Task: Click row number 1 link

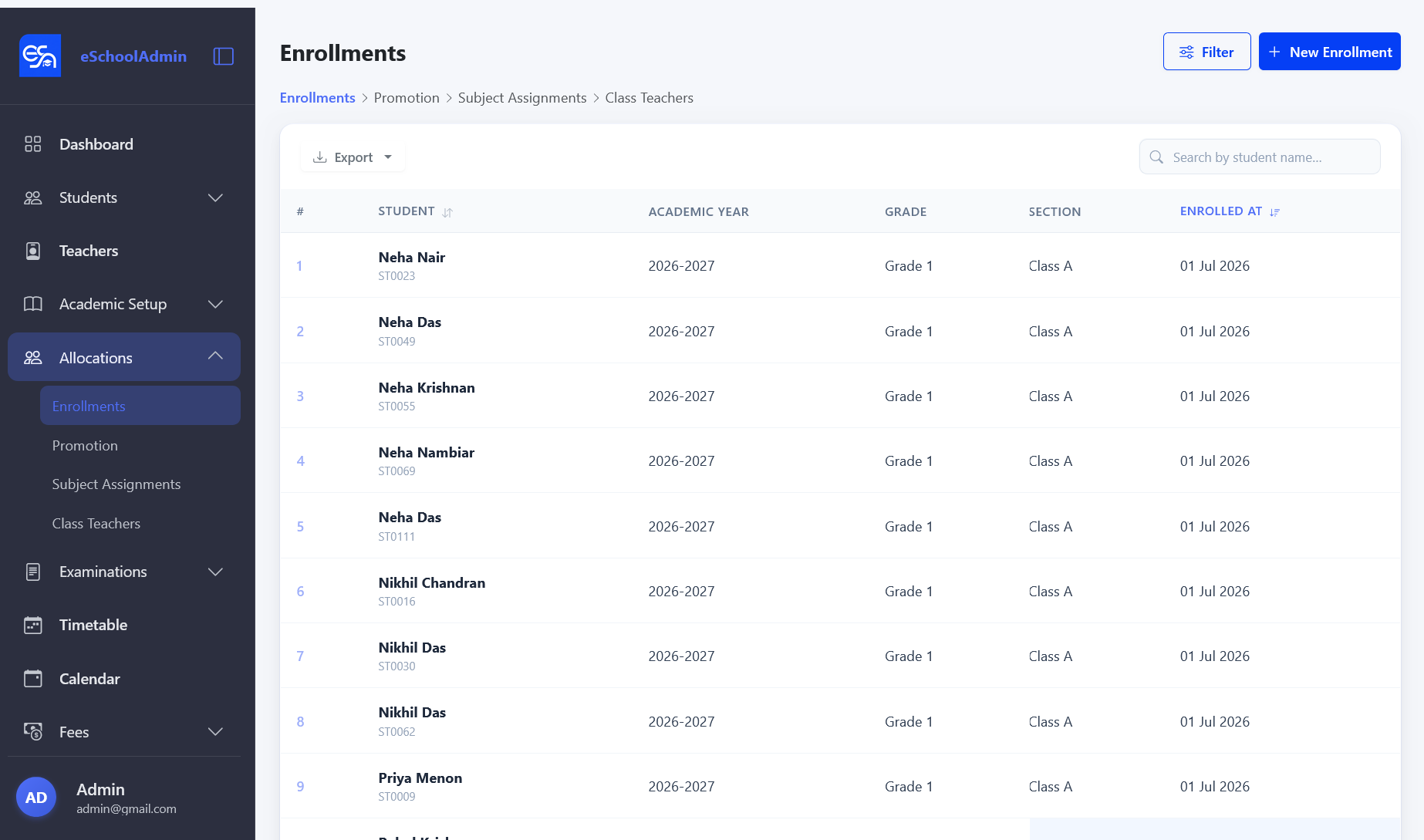Action: (x=299, y=266)
